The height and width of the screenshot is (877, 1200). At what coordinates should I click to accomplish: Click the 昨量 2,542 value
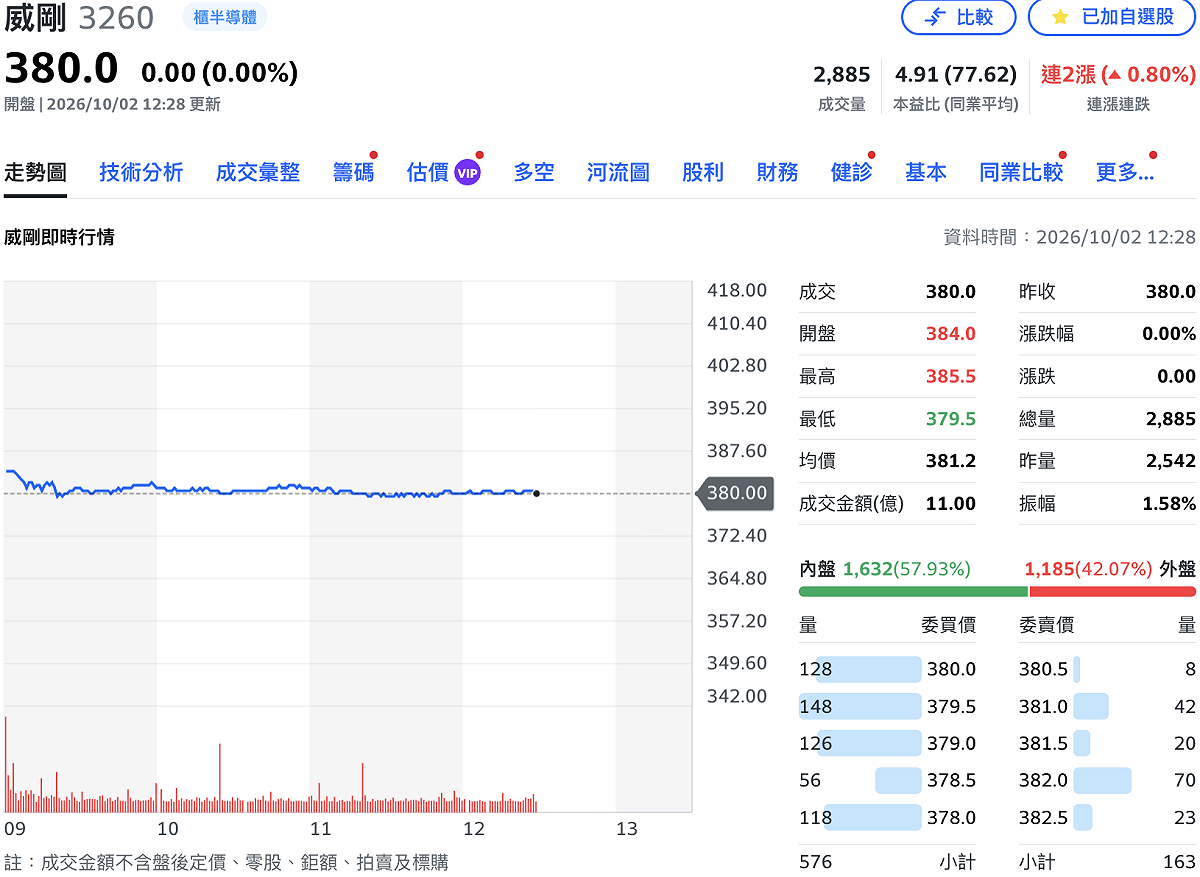(x=1171, y=461)
